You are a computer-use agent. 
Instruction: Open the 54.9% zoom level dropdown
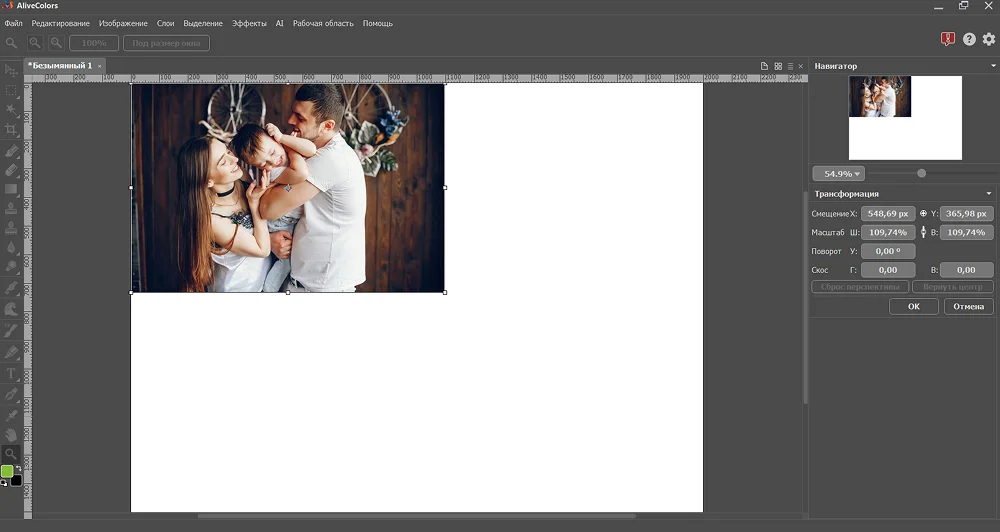pyautogui.click(x=838, y=174)
